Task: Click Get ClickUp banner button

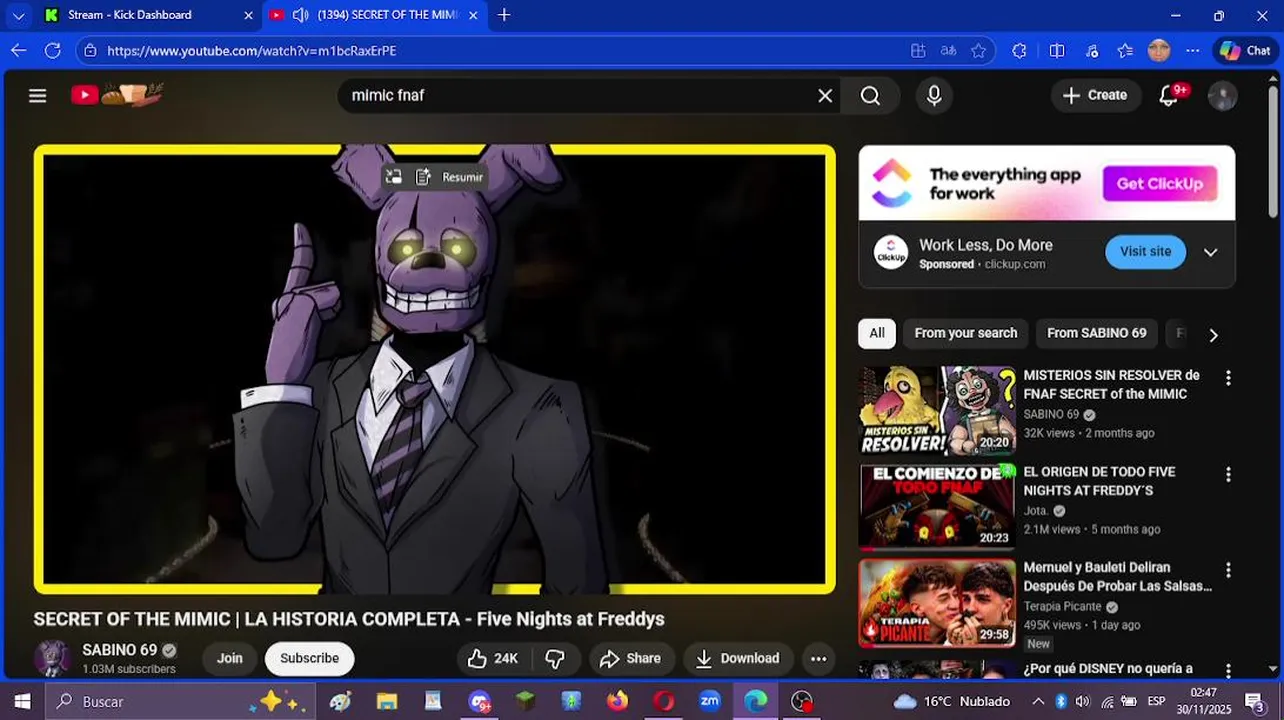Action: click(x=1159, y=184)
